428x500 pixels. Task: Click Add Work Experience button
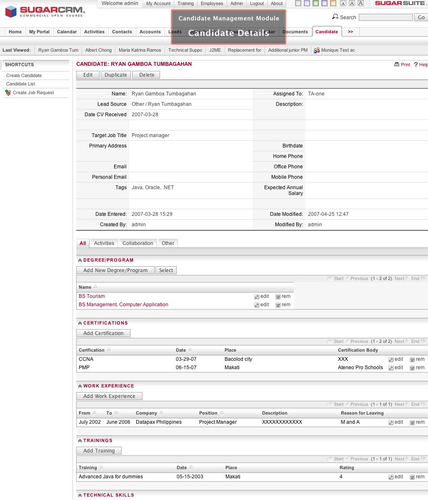click(109, 396)
